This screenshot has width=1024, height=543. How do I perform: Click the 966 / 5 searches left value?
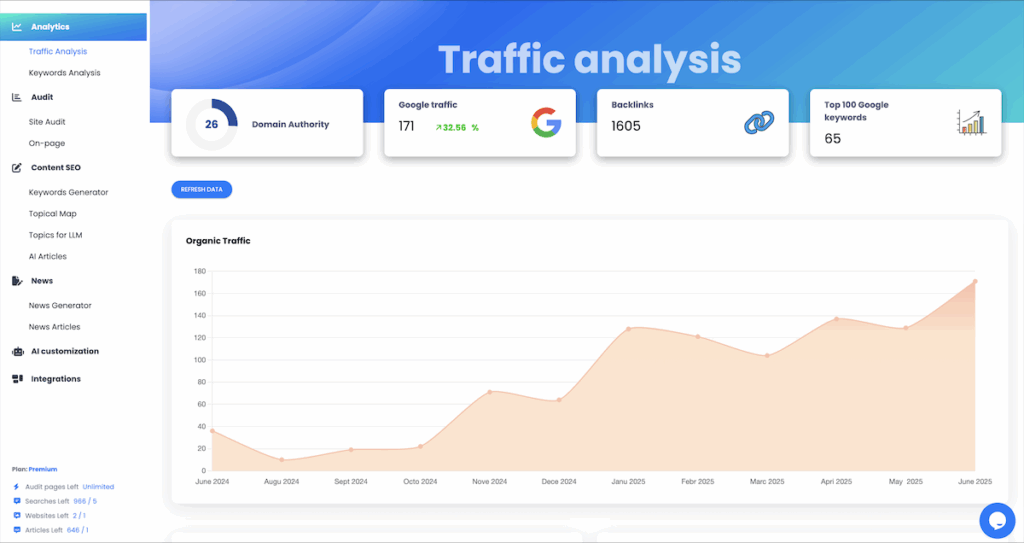(x=85, y=501)
